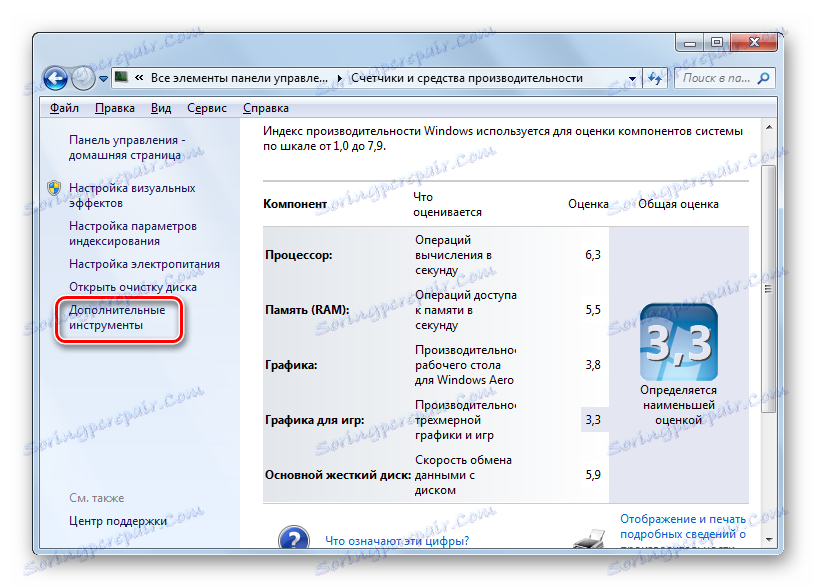The width and height of the screenshot is (817, 588).
Task: Click highlighted gaming graphics score 3,3
Action: pyautogui.click(x=593, y=420)
